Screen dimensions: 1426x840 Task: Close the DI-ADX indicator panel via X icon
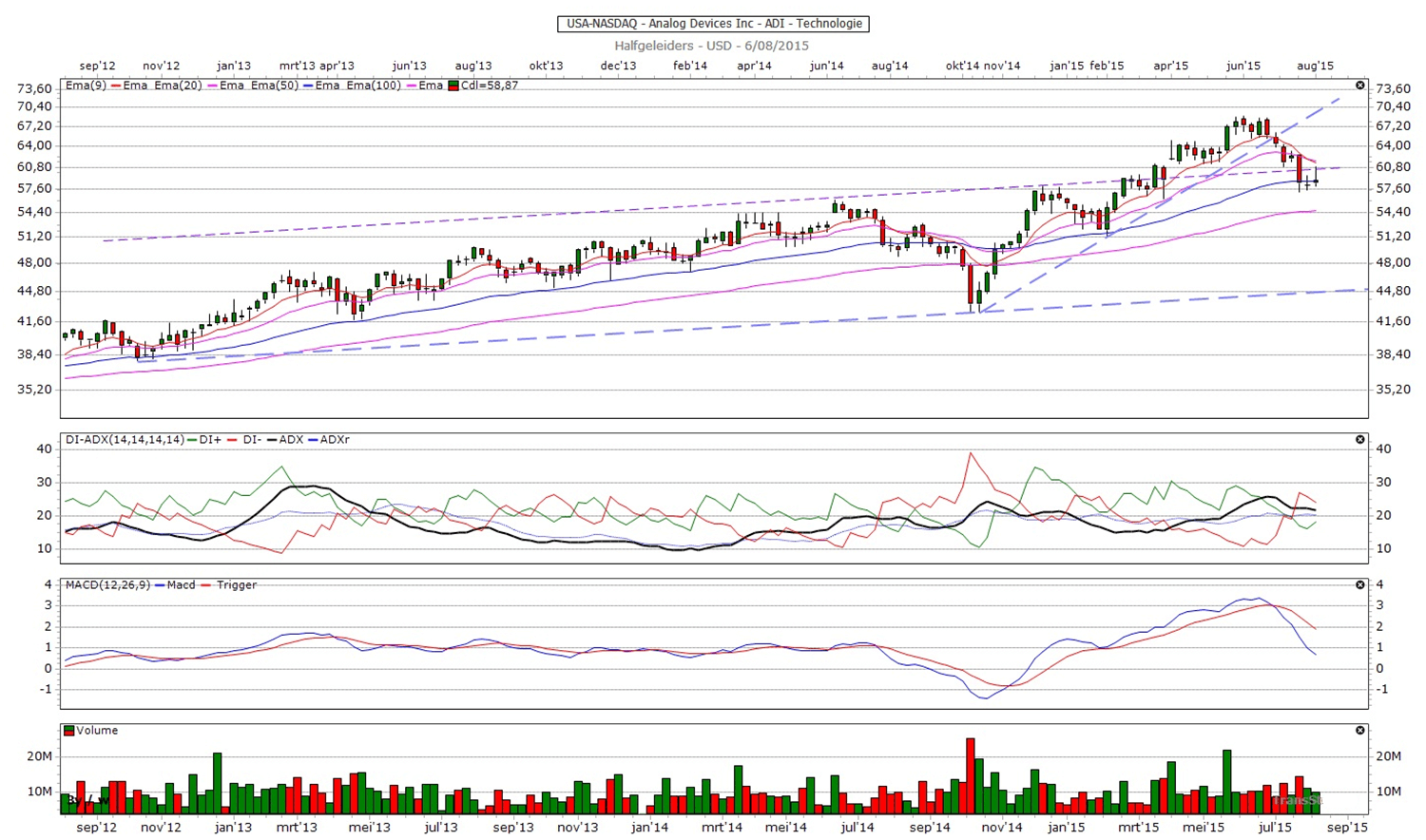pos(1359,440)
